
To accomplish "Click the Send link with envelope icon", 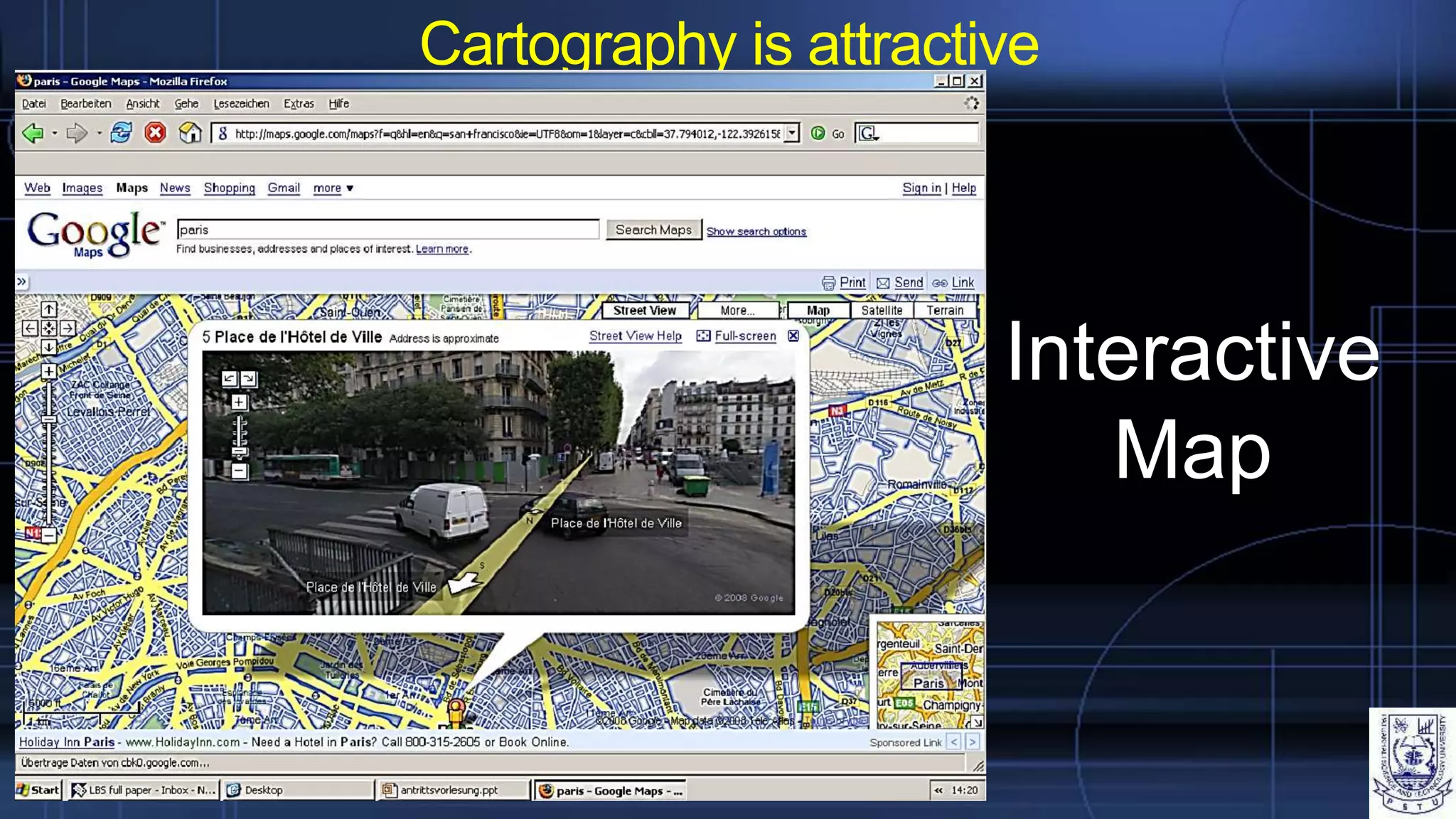I will point(900,282).
